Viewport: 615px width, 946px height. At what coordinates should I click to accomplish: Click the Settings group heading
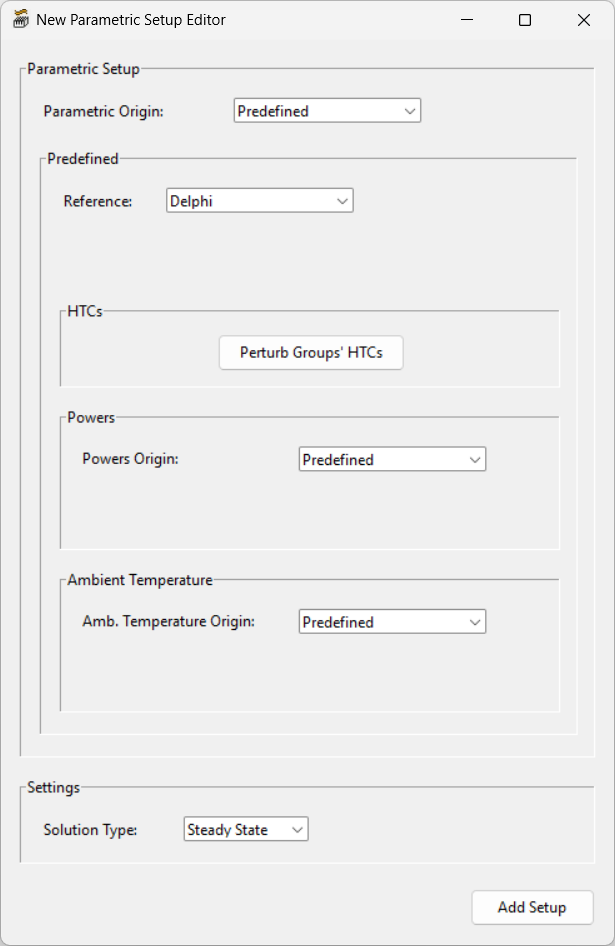[x=53, y=788]
